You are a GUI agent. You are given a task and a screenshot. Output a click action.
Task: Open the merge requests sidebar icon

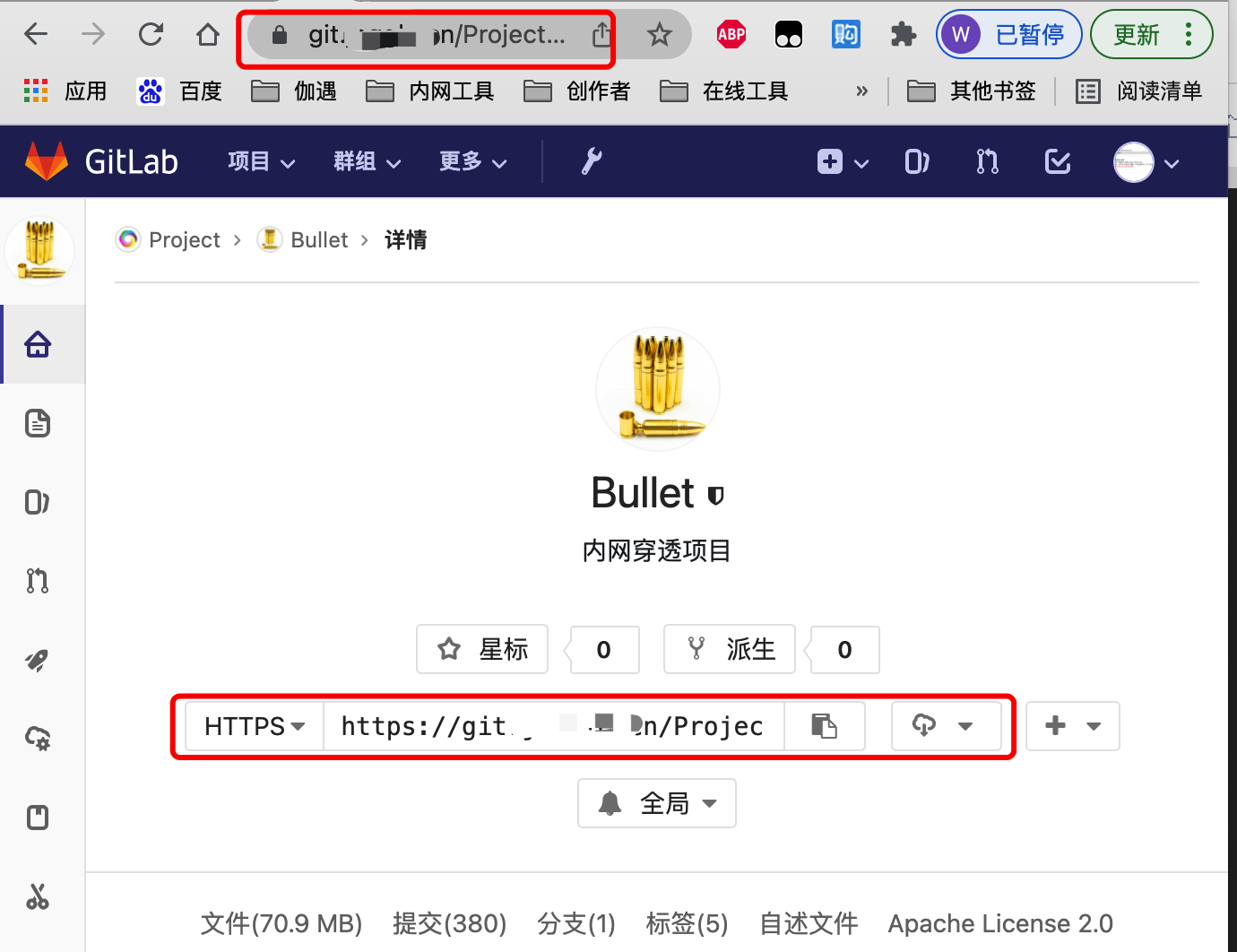[x=38, y=581]
